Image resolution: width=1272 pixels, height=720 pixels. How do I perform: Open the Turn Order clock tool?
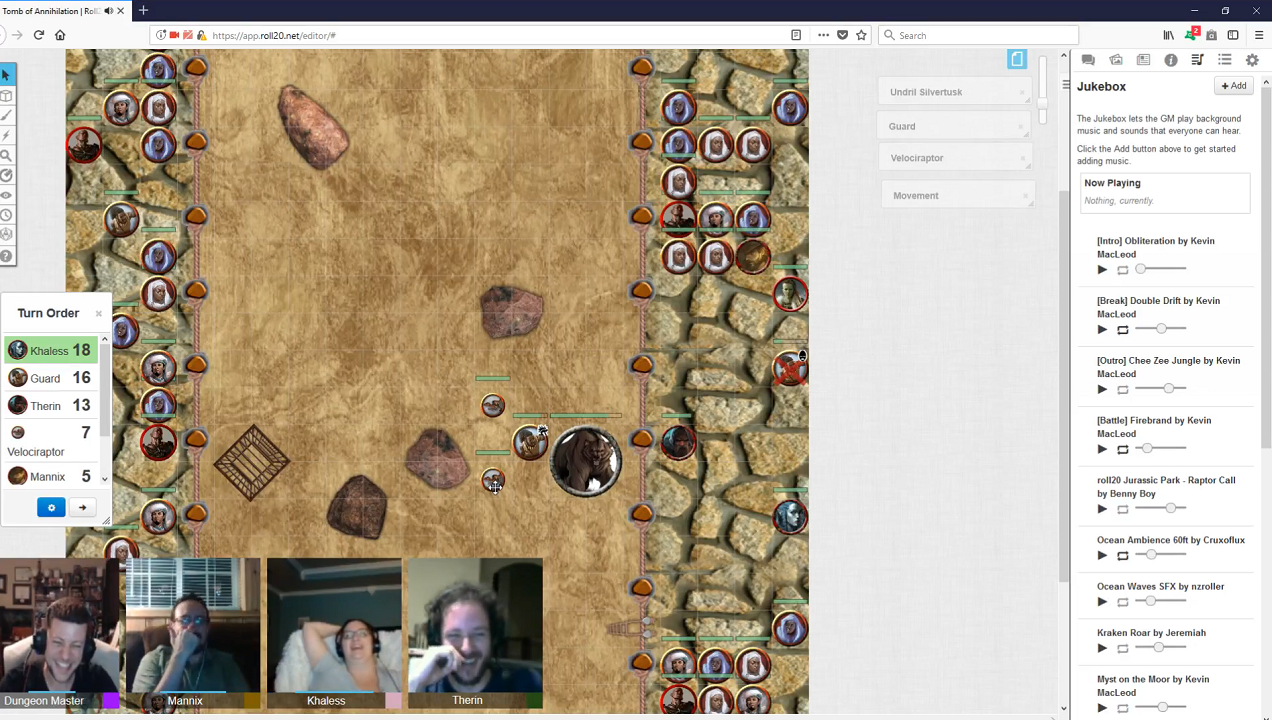coord(6,215)
